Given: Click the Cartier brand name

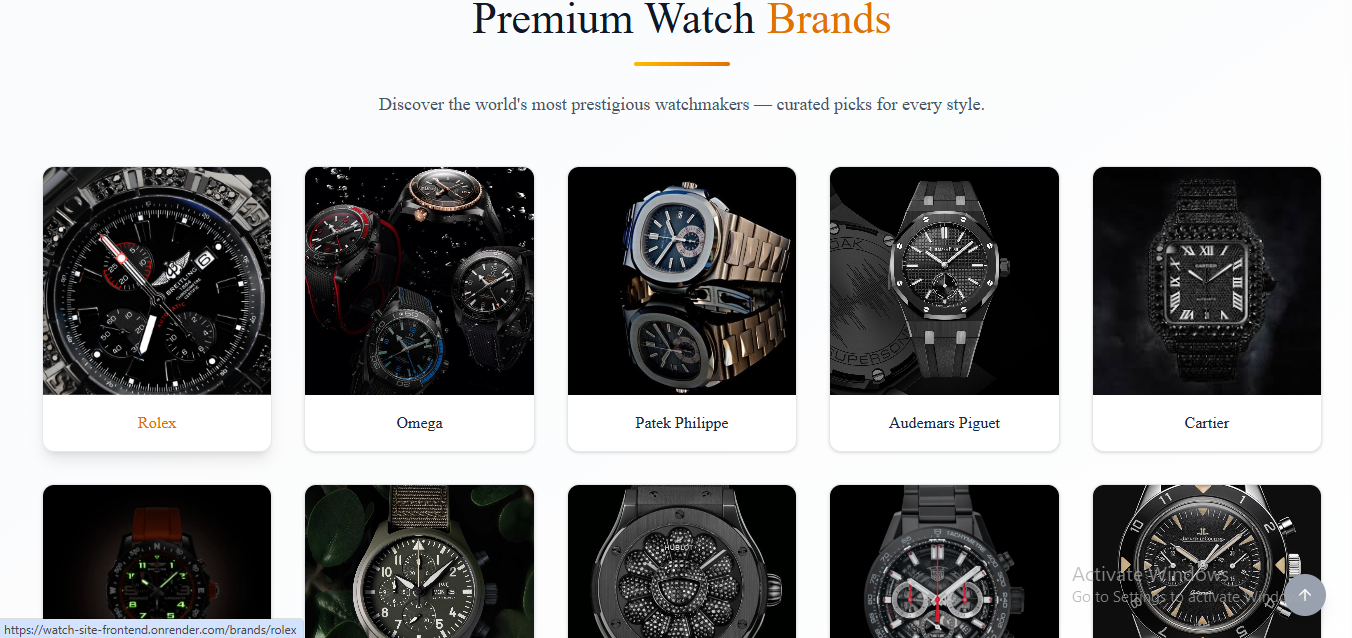Looking at the screenshot, I should [x=1207, y=423].
